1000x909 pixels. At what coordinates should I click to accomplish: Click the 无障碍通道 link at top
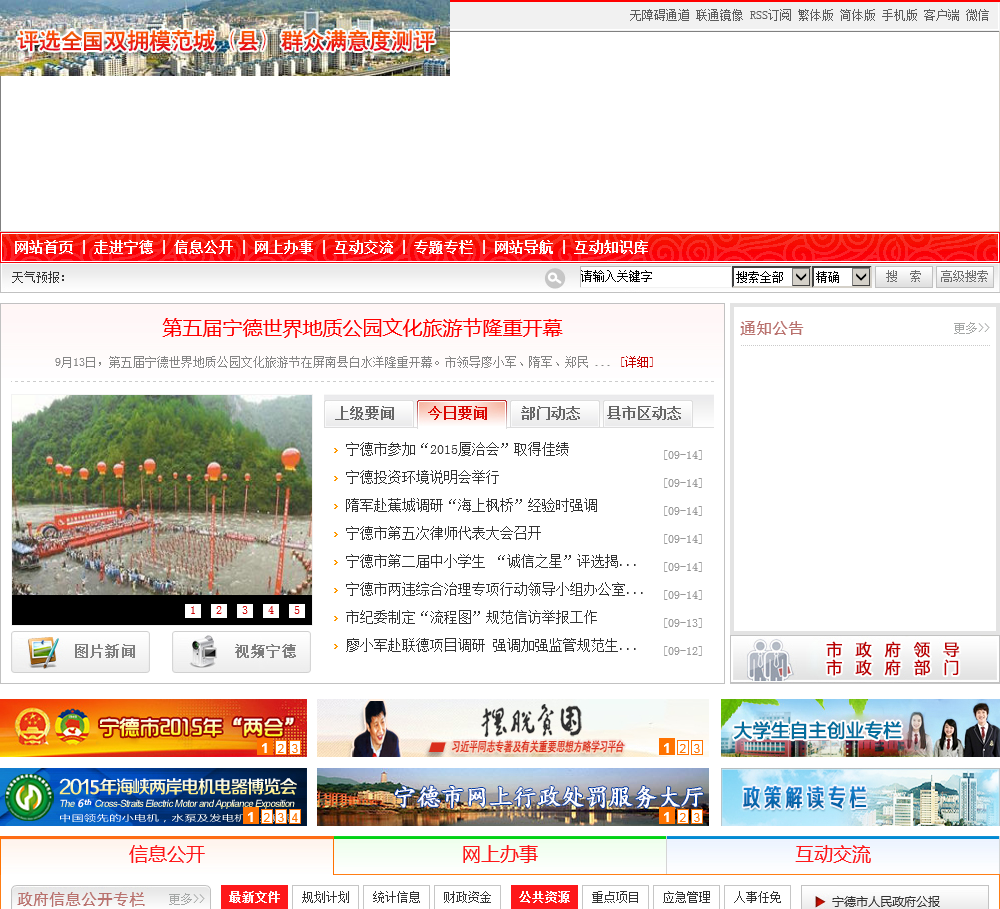(x=659, y=15)
